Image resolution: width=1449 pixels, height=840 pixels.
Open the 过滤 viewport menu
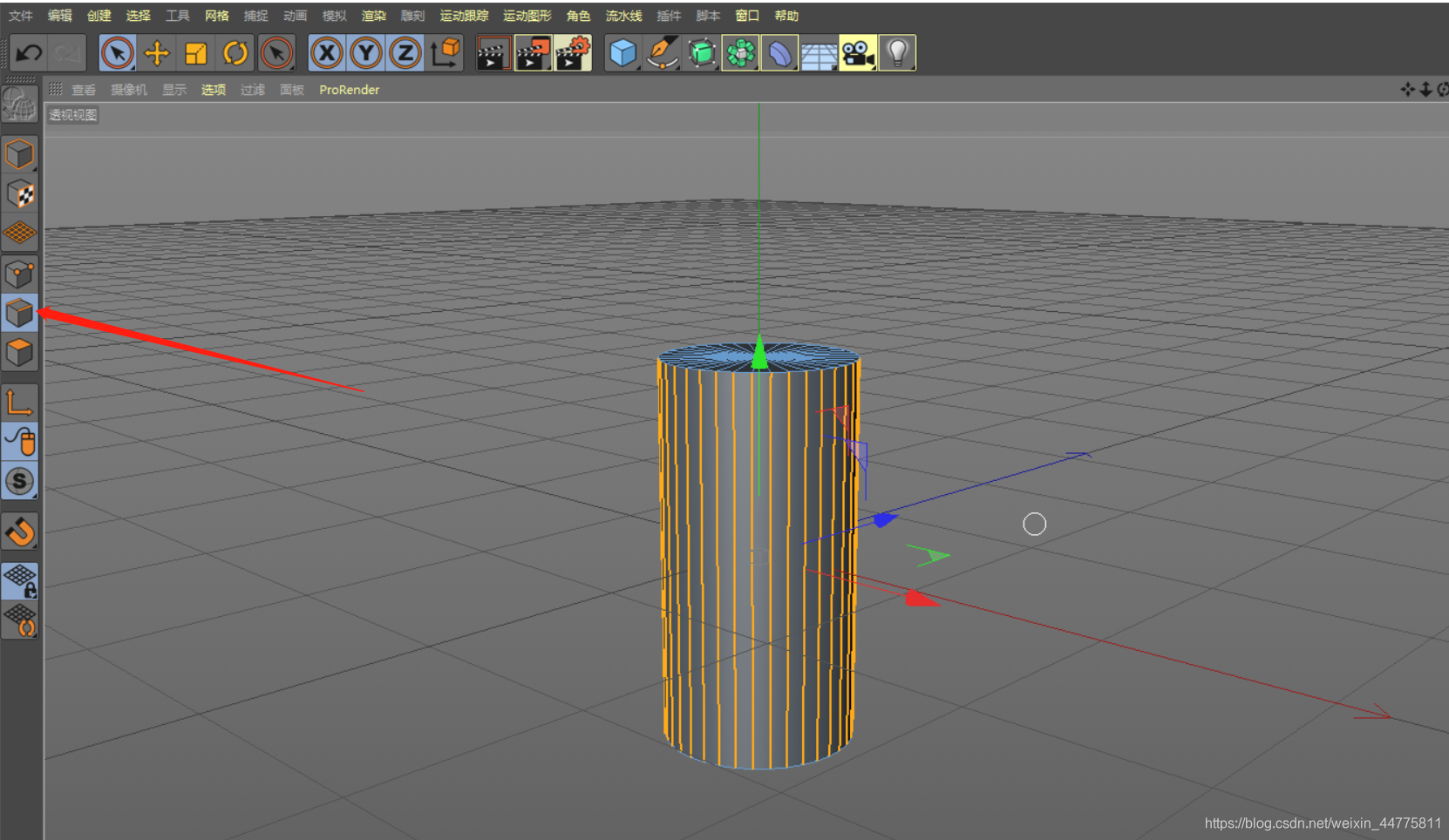click(253, 90)
